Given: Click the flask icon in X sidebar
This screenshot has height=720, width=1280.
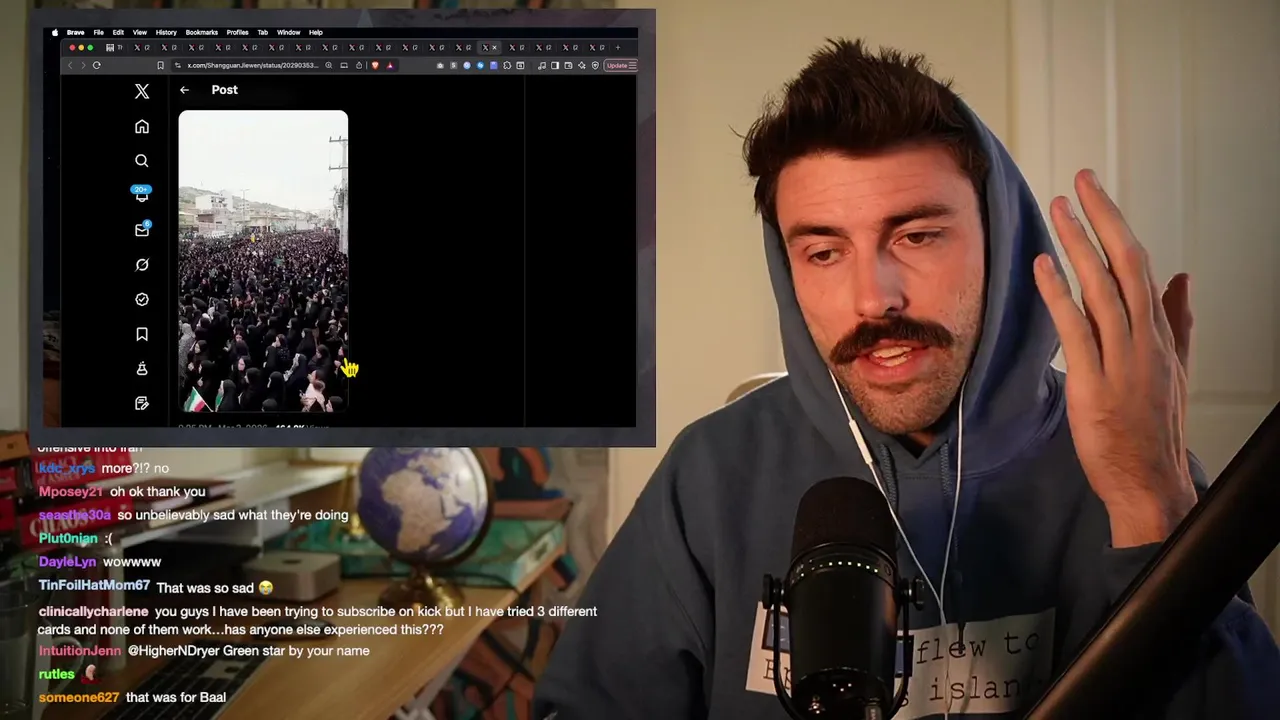Looking at the screenshot, I should (x=142, y=369).
